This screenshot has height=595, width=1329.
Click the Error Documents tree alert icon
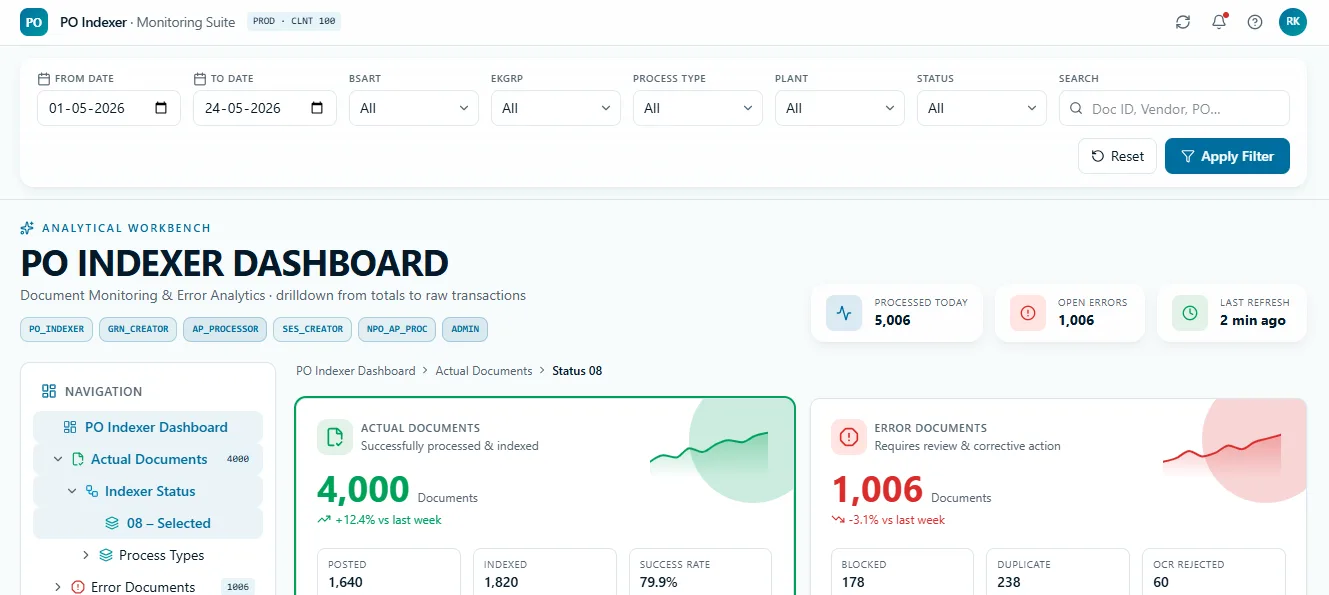point(77,587)
